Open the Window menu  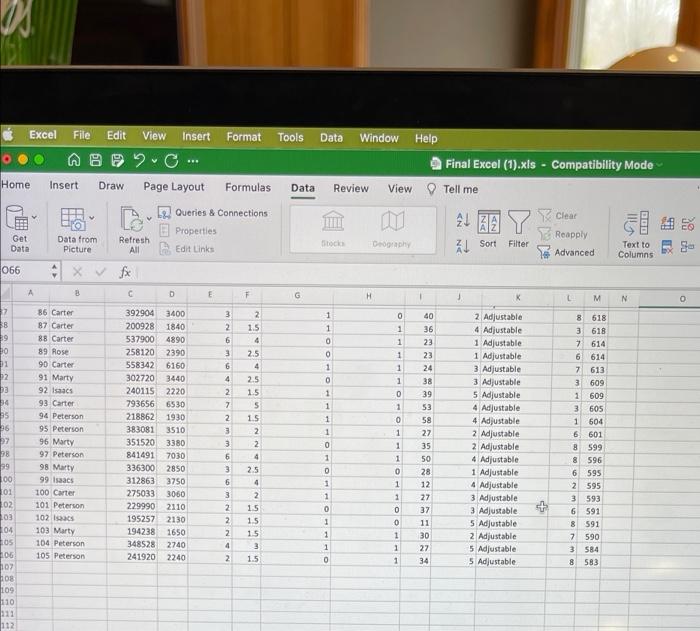click(379, 138)
